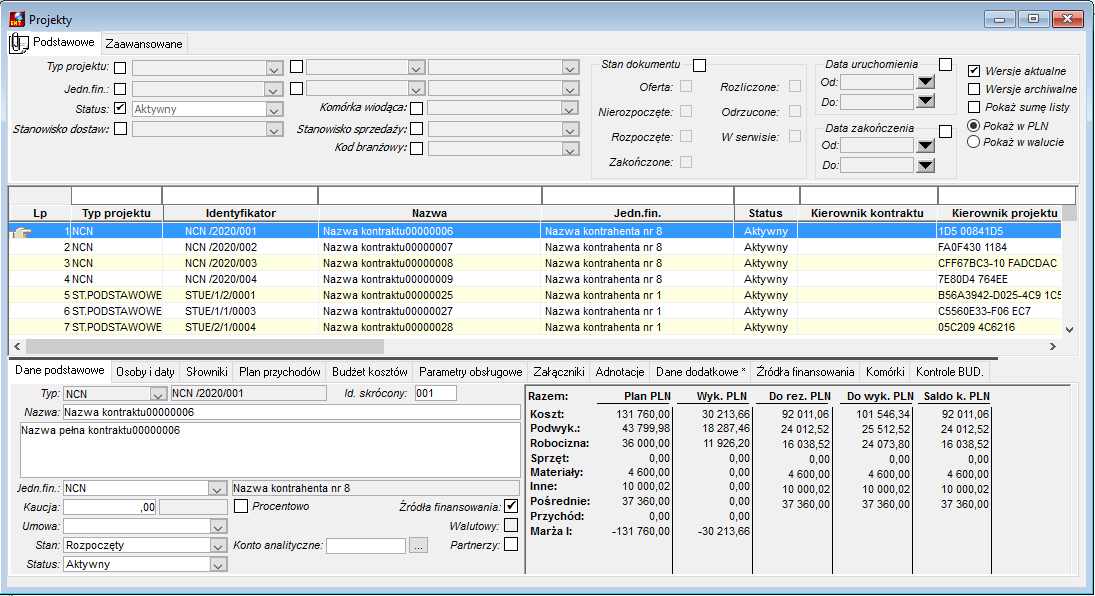
Task: Open Plan przychodów tab
Action: (x=279, y=372)
